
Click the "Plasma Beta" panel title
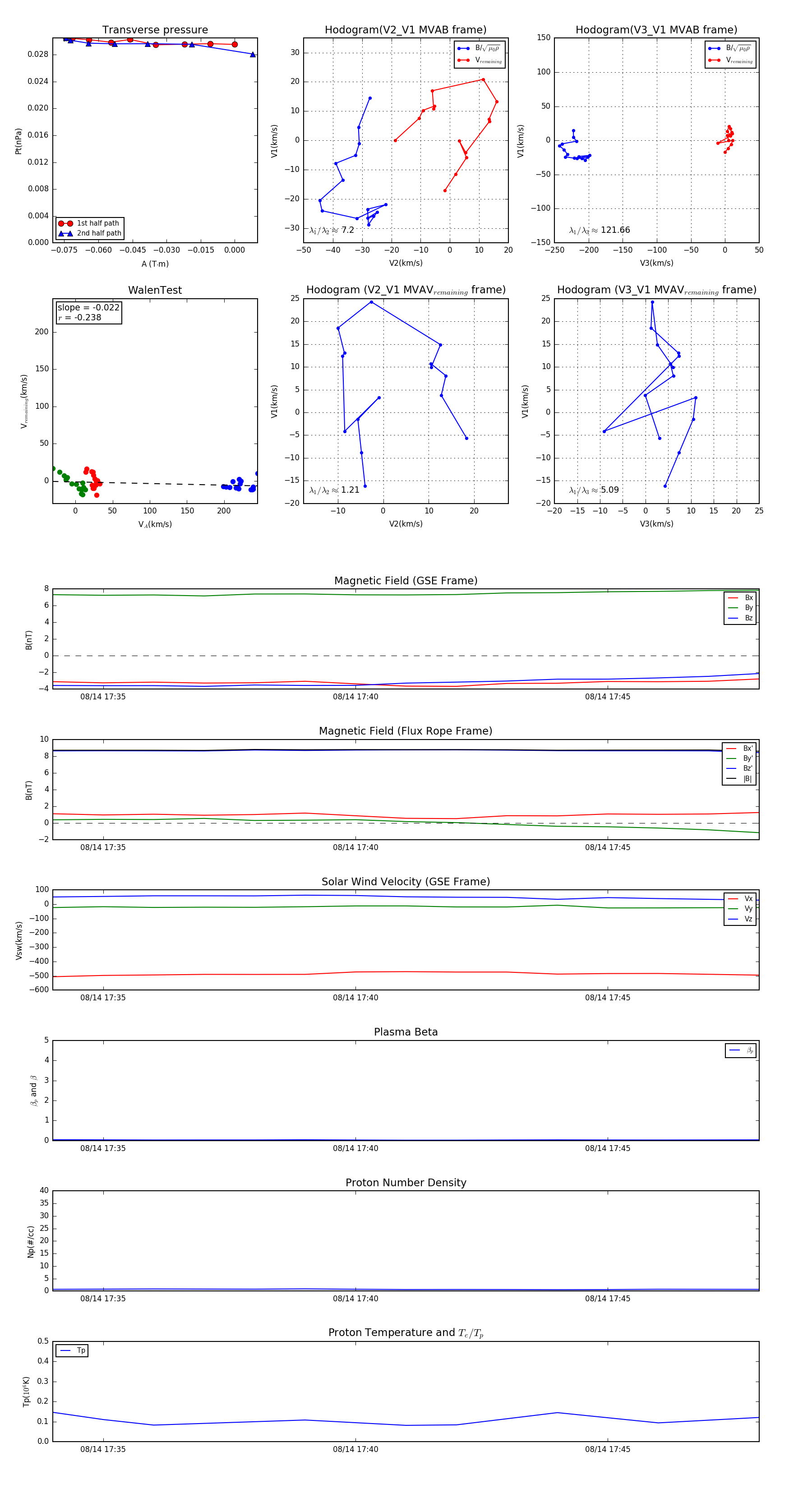click(x=406, y=1032)
